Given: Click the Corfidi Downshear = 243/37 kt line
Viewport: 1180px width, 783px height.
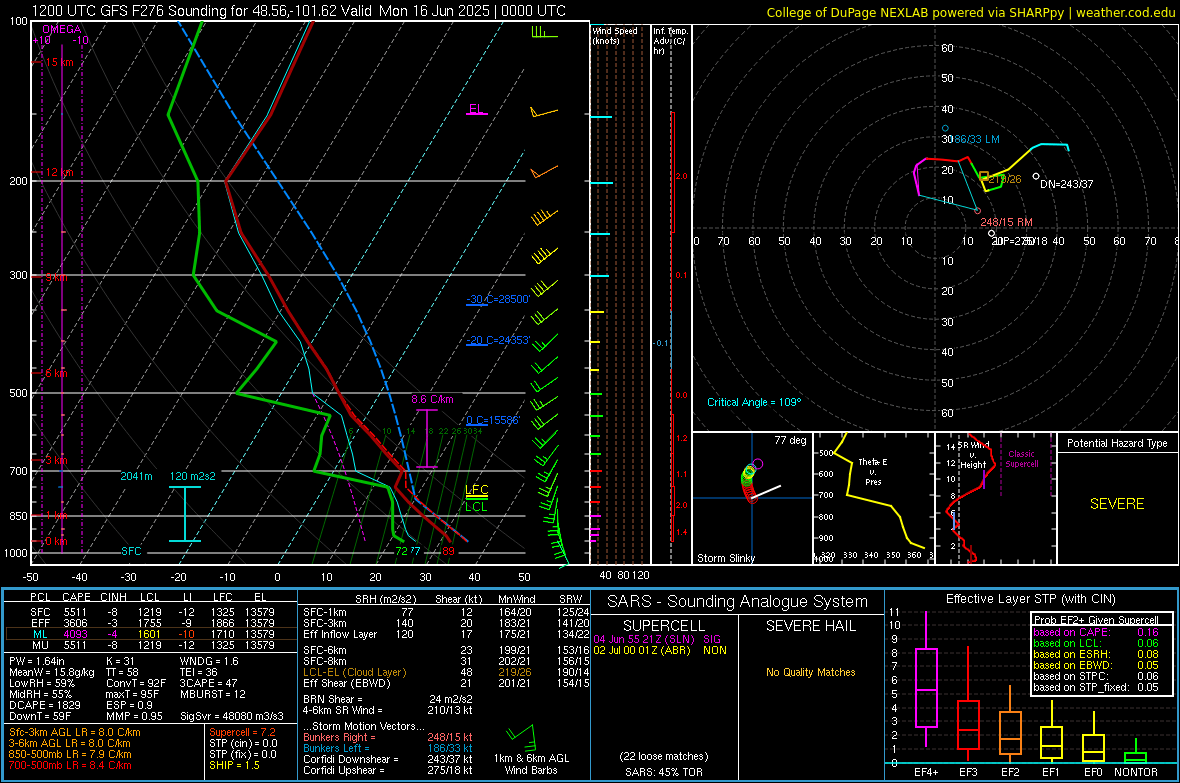Looking at the screenshot, I should pyautogui.click(x=388, y=759).
